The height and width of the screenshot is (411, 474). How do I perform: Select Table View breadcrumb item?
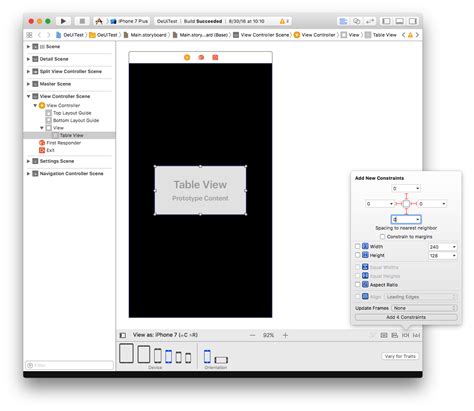(381, 35)
